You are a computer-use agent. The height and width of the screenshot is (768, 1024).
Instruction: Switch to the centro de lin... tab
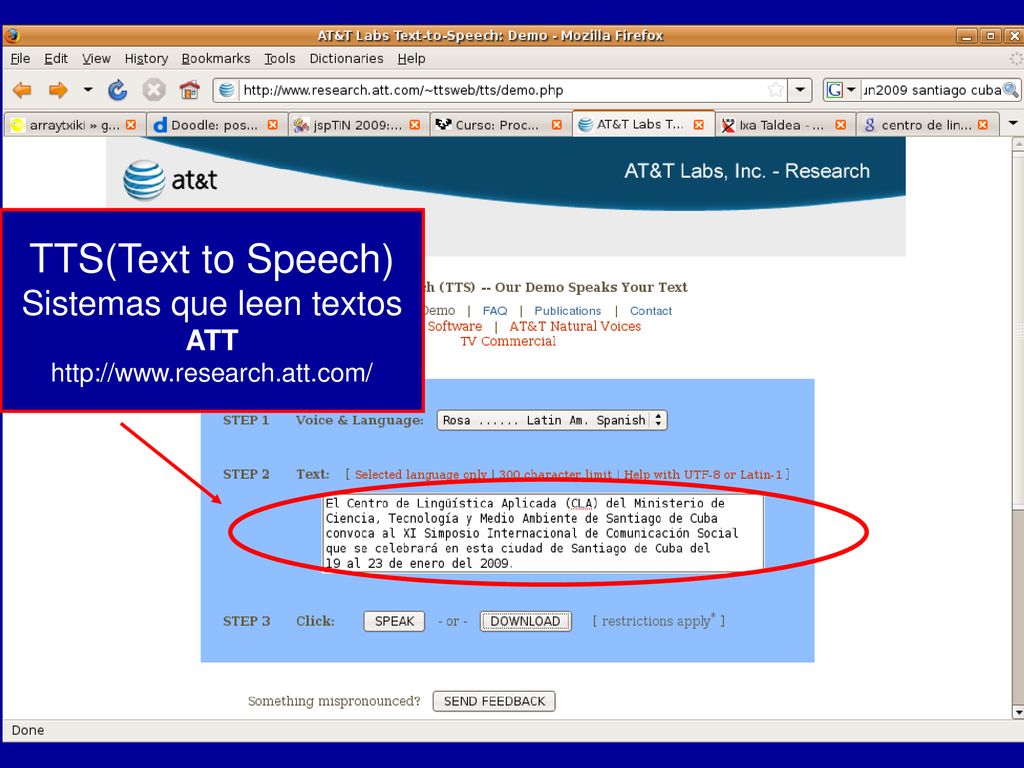(x=926, y=124)
